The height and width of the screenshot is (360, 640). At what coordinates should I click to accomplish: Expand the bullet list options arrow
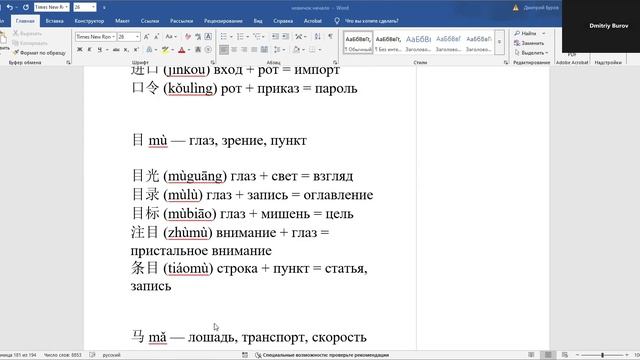point(231,37)
